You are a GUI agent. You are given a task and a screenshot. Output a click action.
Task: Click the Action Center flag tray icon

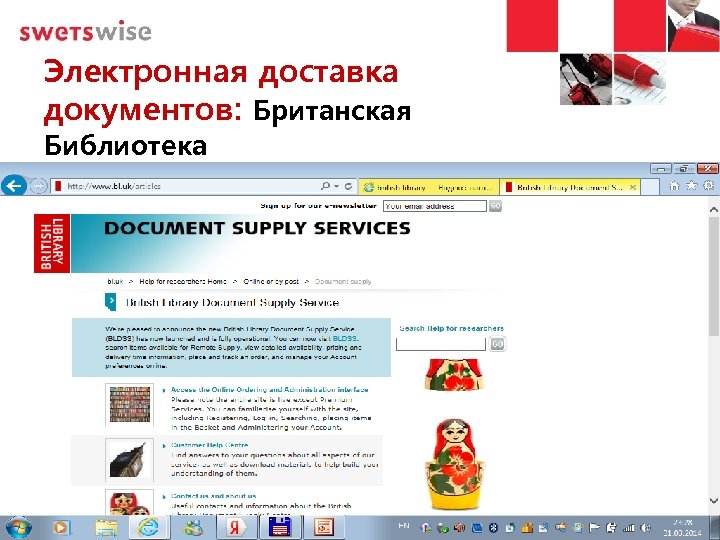[x=594, y=528]
